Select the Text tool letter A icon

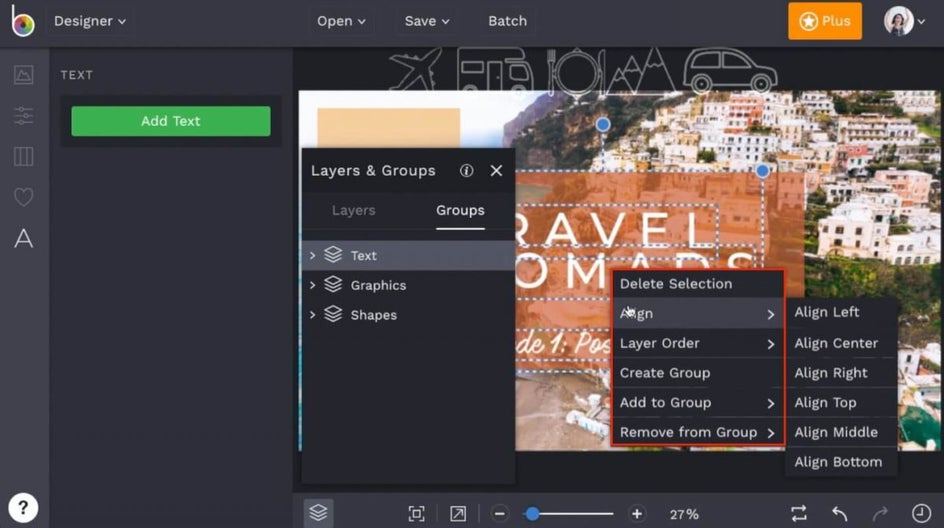pyautogui.click(x=23, y=238)
